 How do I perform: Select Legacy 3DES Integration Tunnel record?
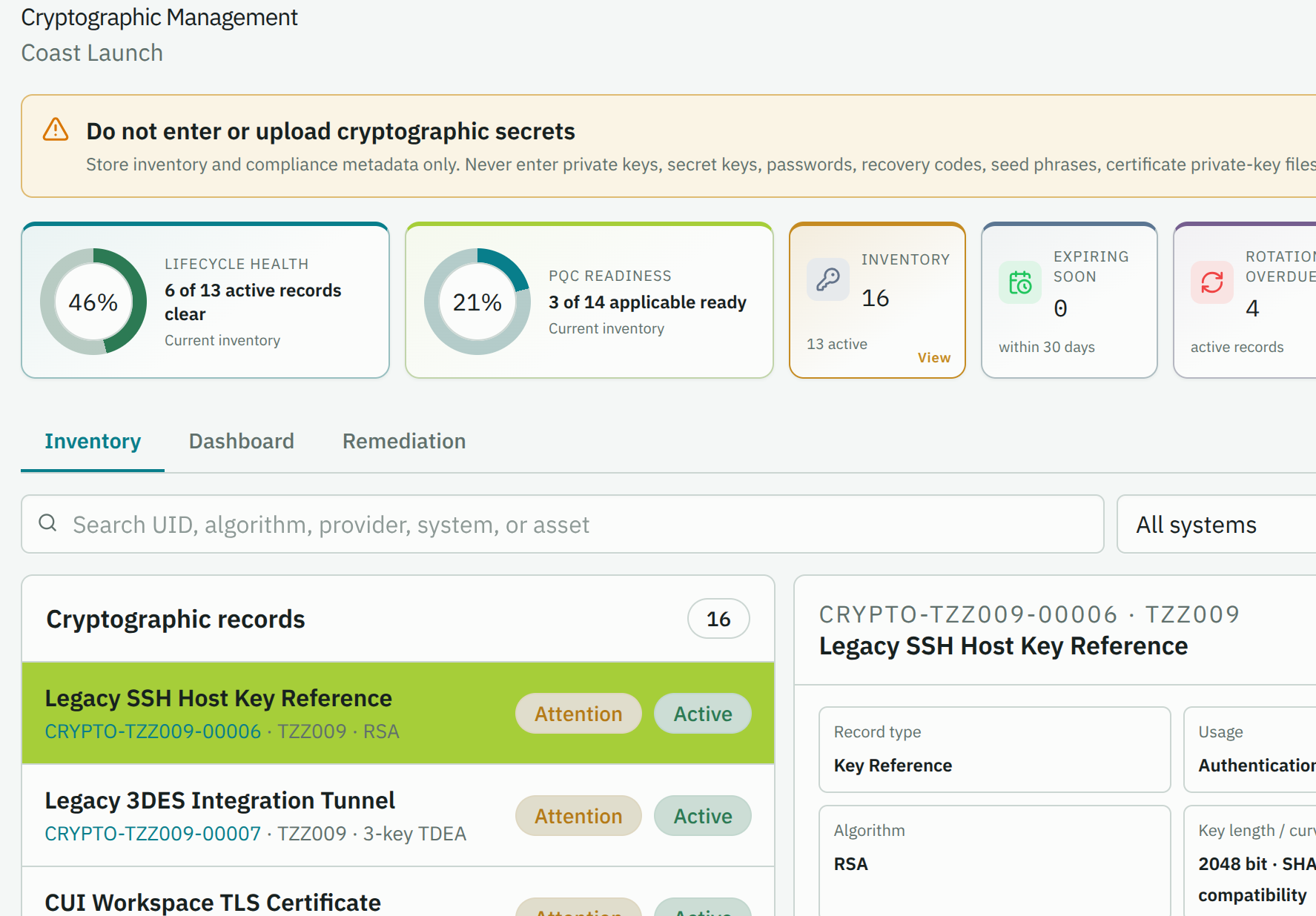(398, 816)
